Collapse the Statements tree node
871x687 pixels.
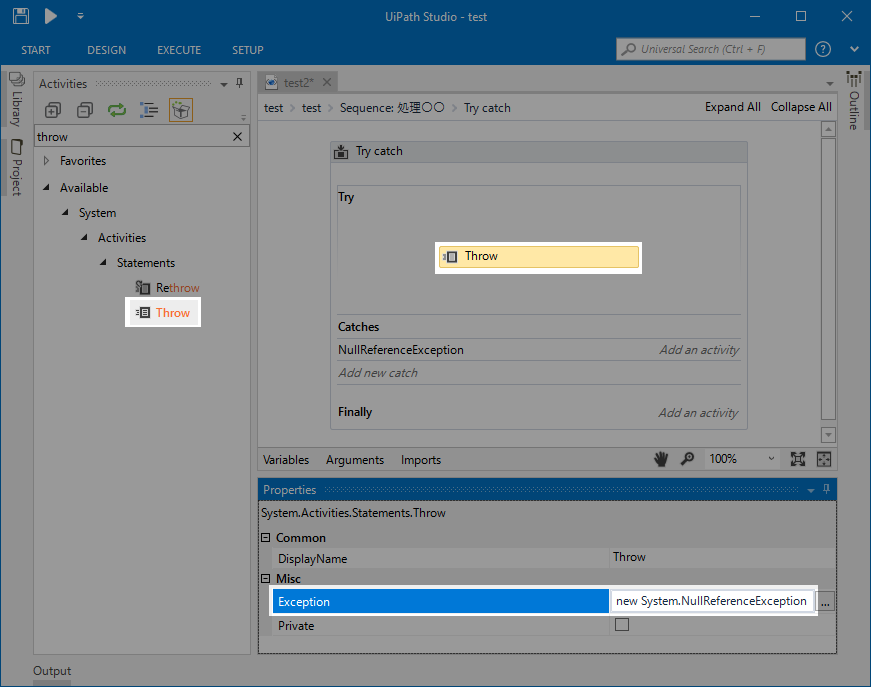pyautogui.click(x=103, y=263)
